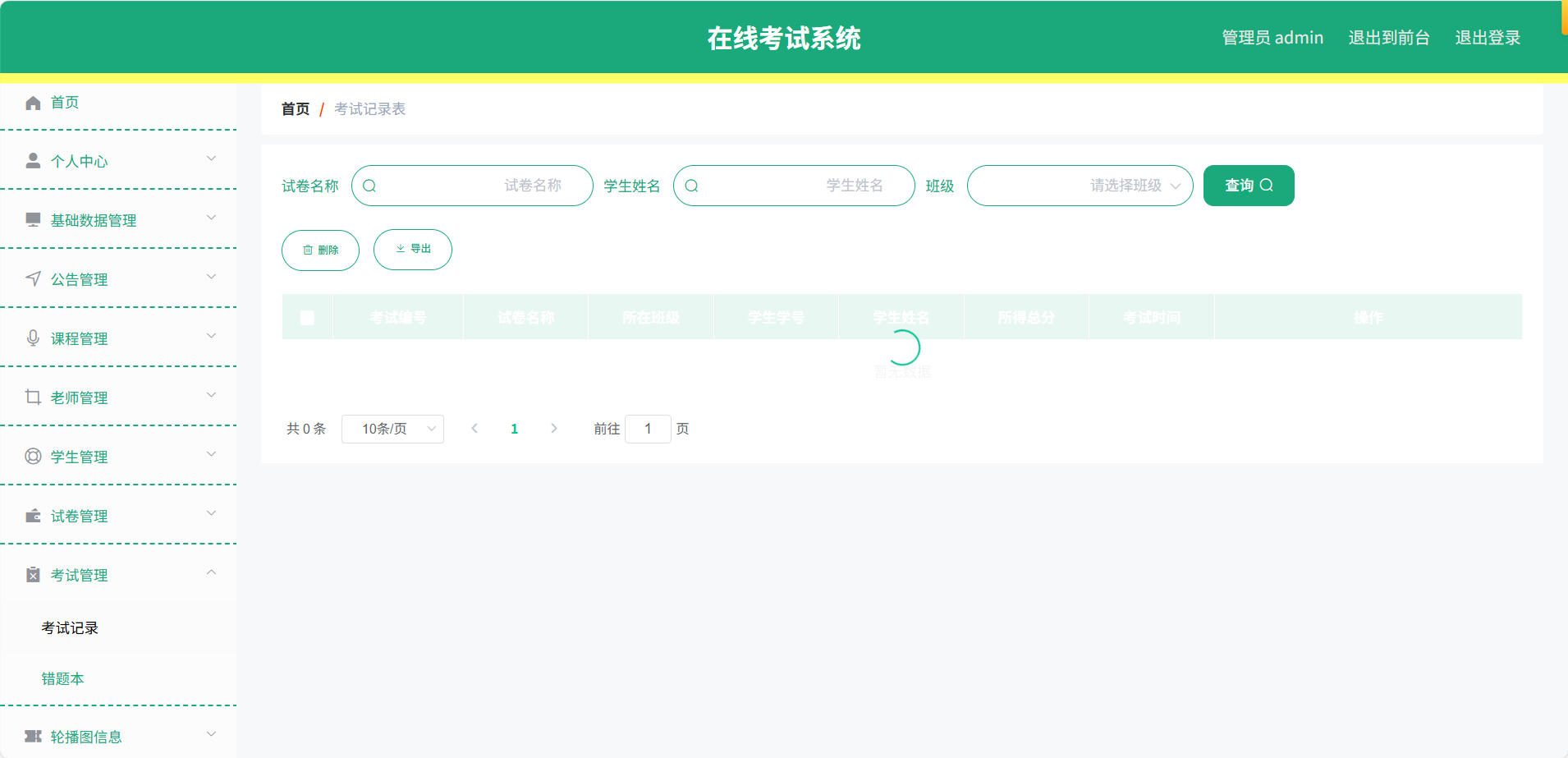Click 所在班级 column header
1568x758 pixels.
pyautogui.click(x=651, y=317)
